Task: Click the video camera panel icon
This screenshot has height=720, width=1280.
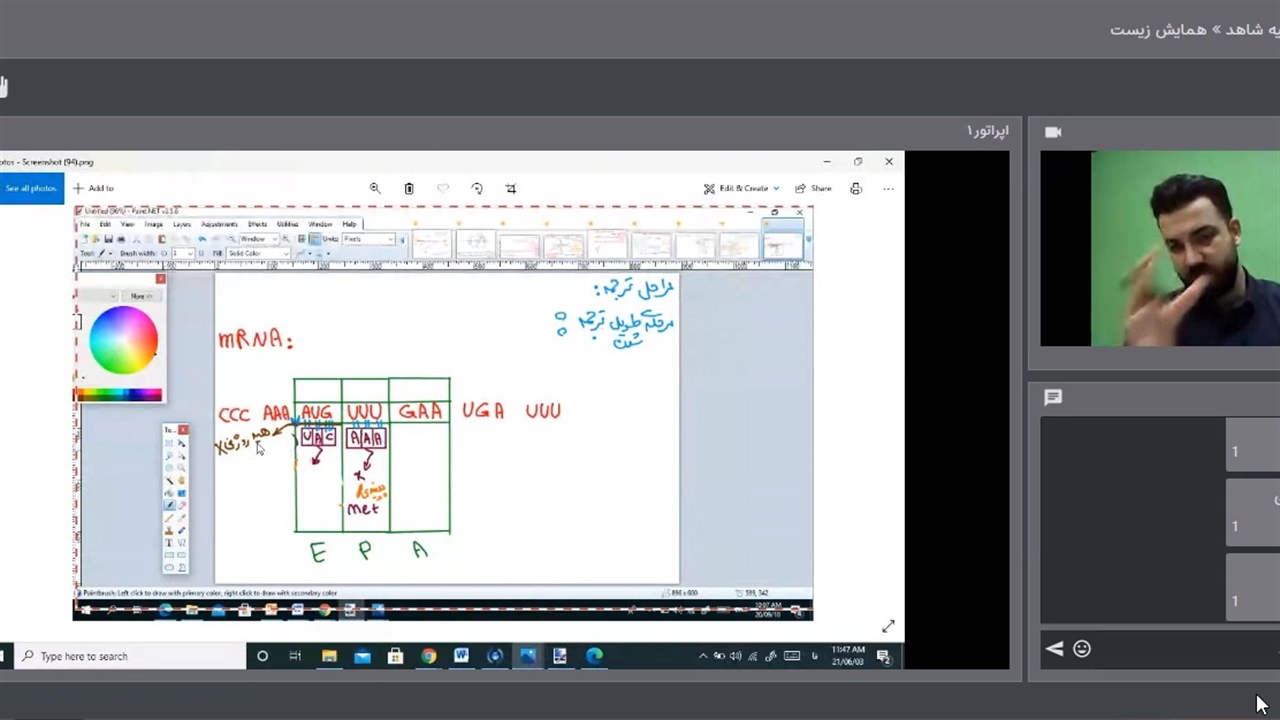Action: [1053, 132]
